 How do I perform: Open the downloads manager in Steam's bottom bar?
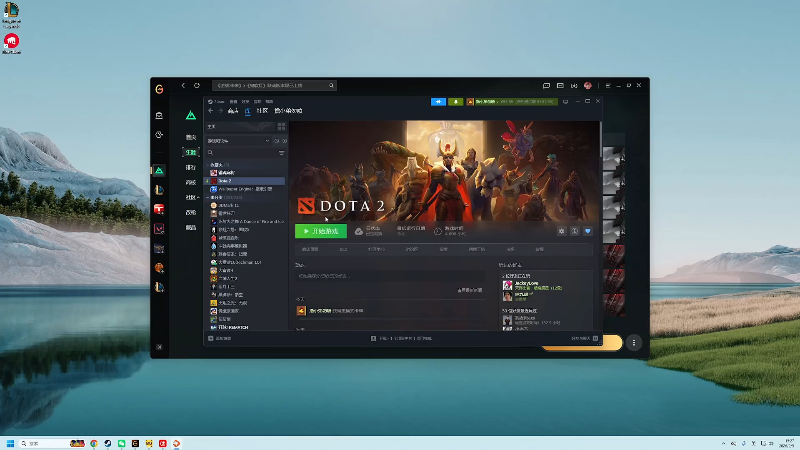(402, 338)
